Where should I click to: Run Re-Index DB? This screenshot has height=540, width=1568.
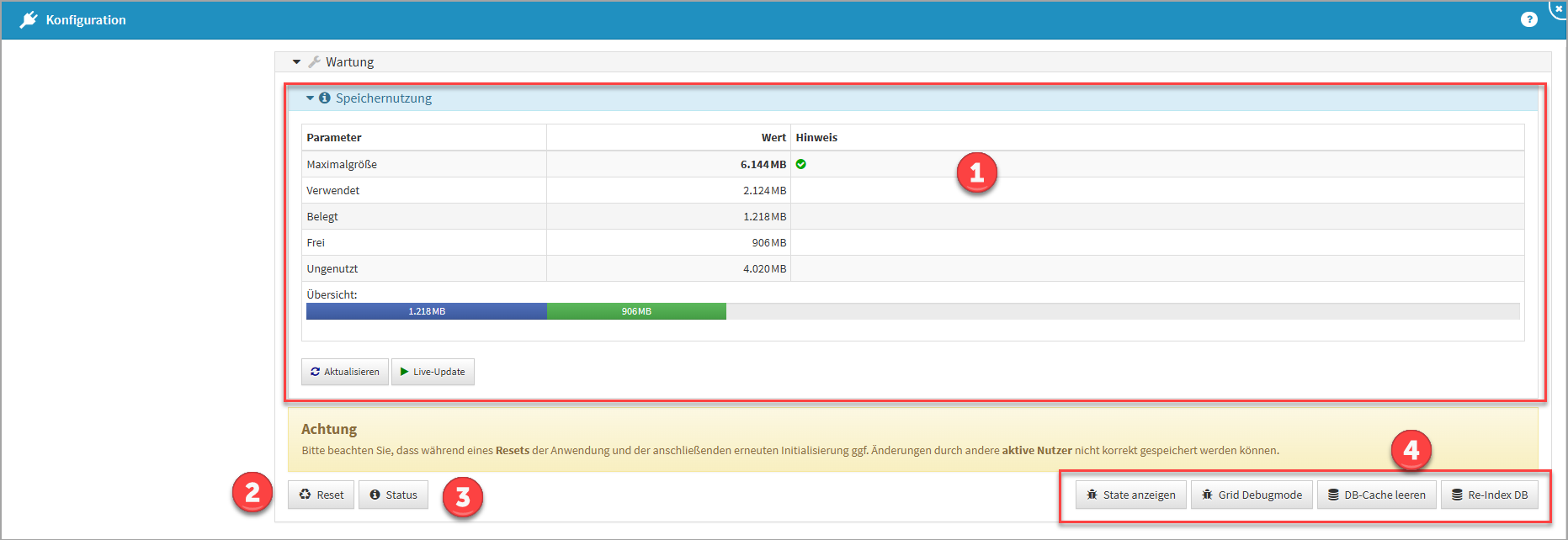(x=1489, y=495)
